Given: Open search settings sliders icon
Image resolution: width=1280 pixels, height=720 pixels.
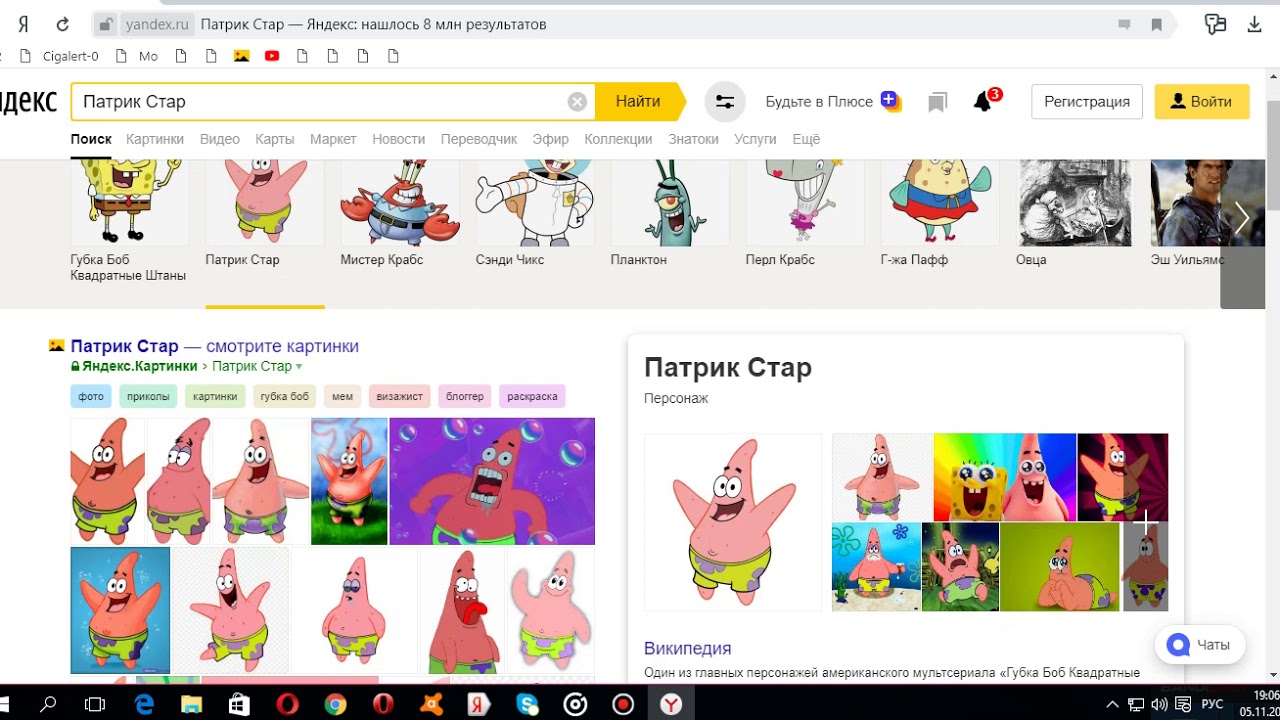Looking at the screenshot, I should click(x=725, y=101).
